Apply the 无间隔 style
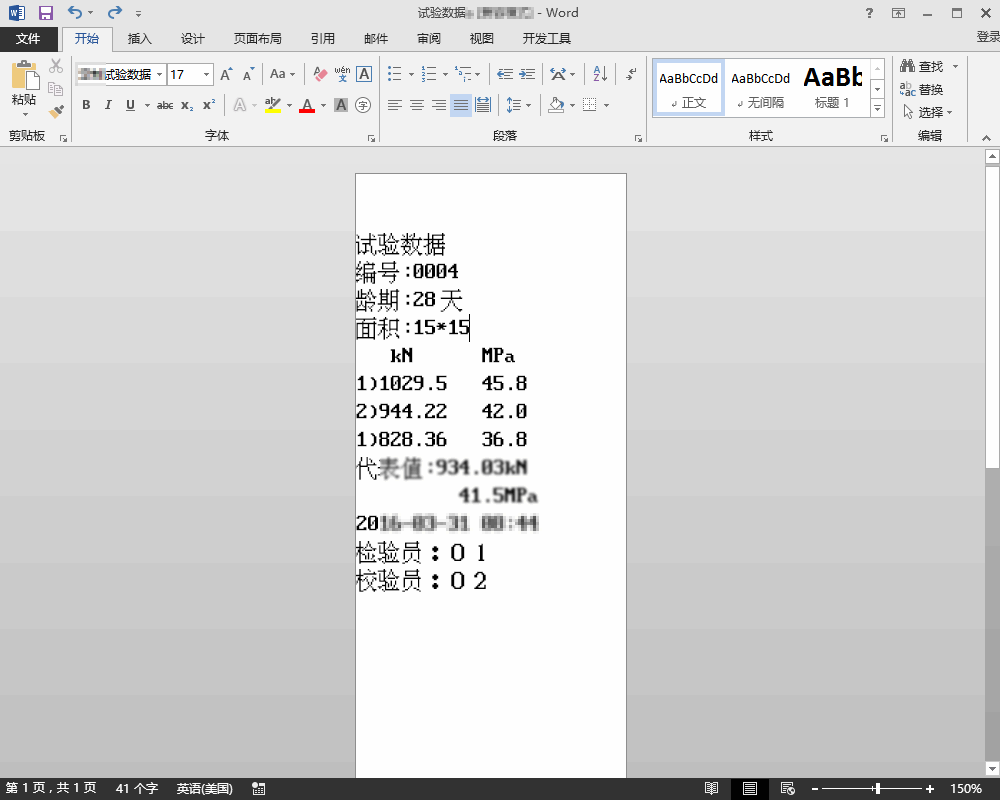This screenshot has height=800, width=1000. tap(760, 89)
